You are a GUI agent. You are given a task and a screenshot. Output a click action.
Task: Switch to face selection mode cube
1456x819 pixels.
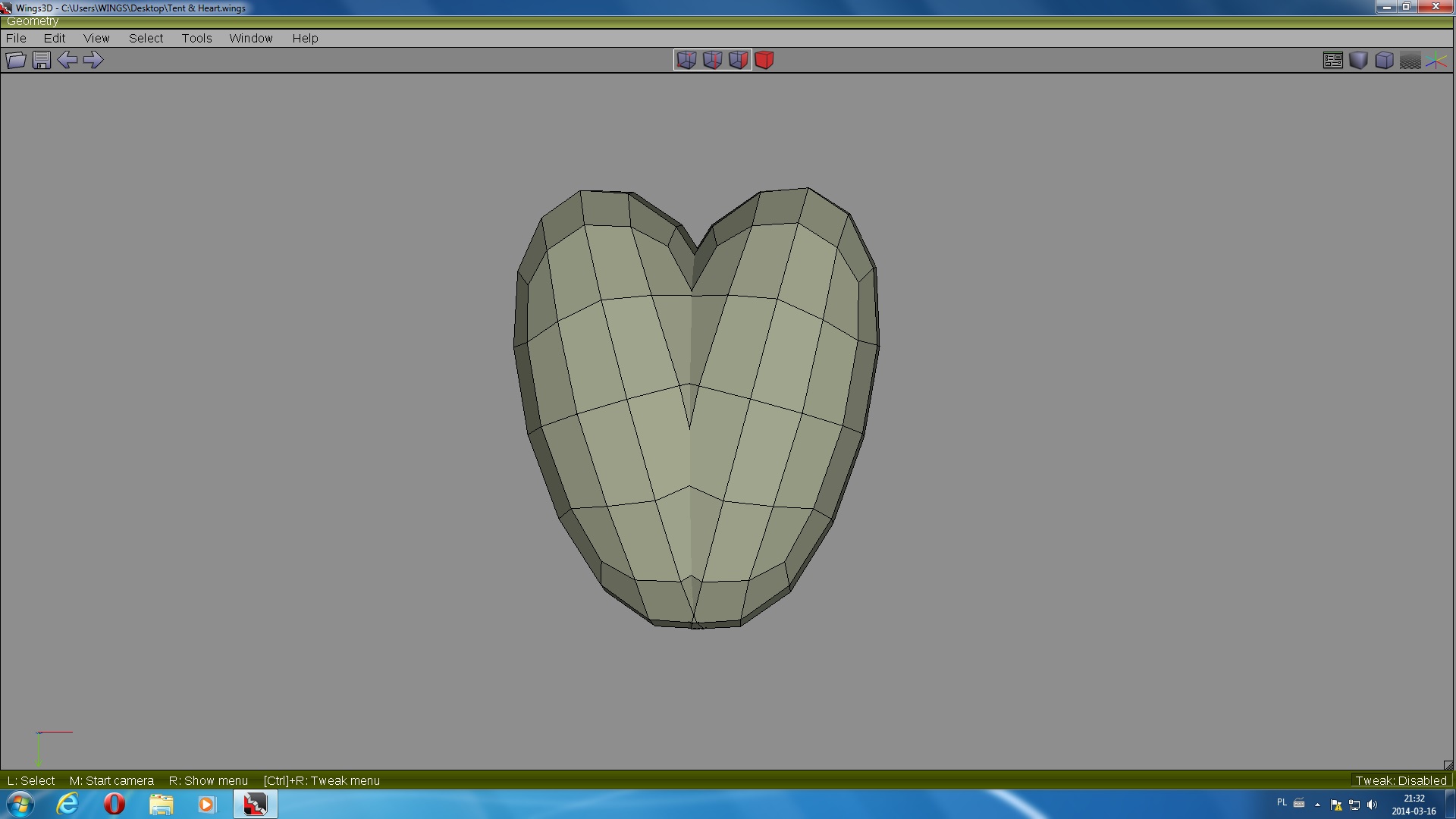click(738, 60)
